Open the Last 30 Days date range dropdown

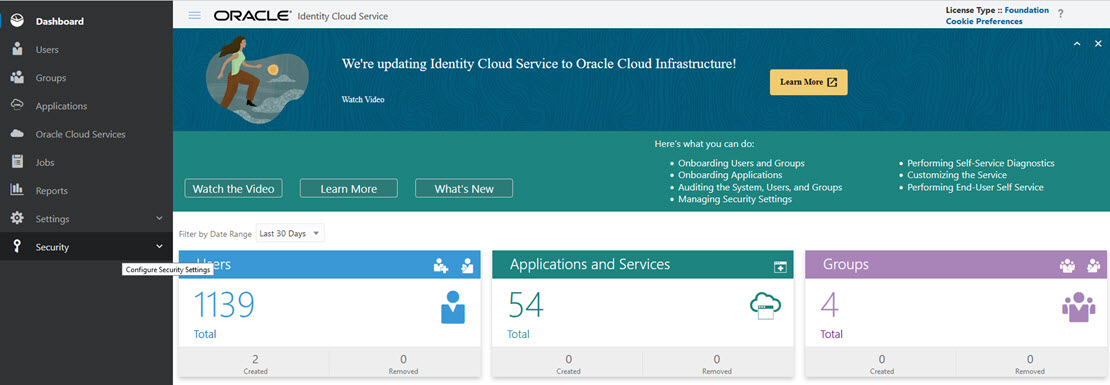(290, 233)
